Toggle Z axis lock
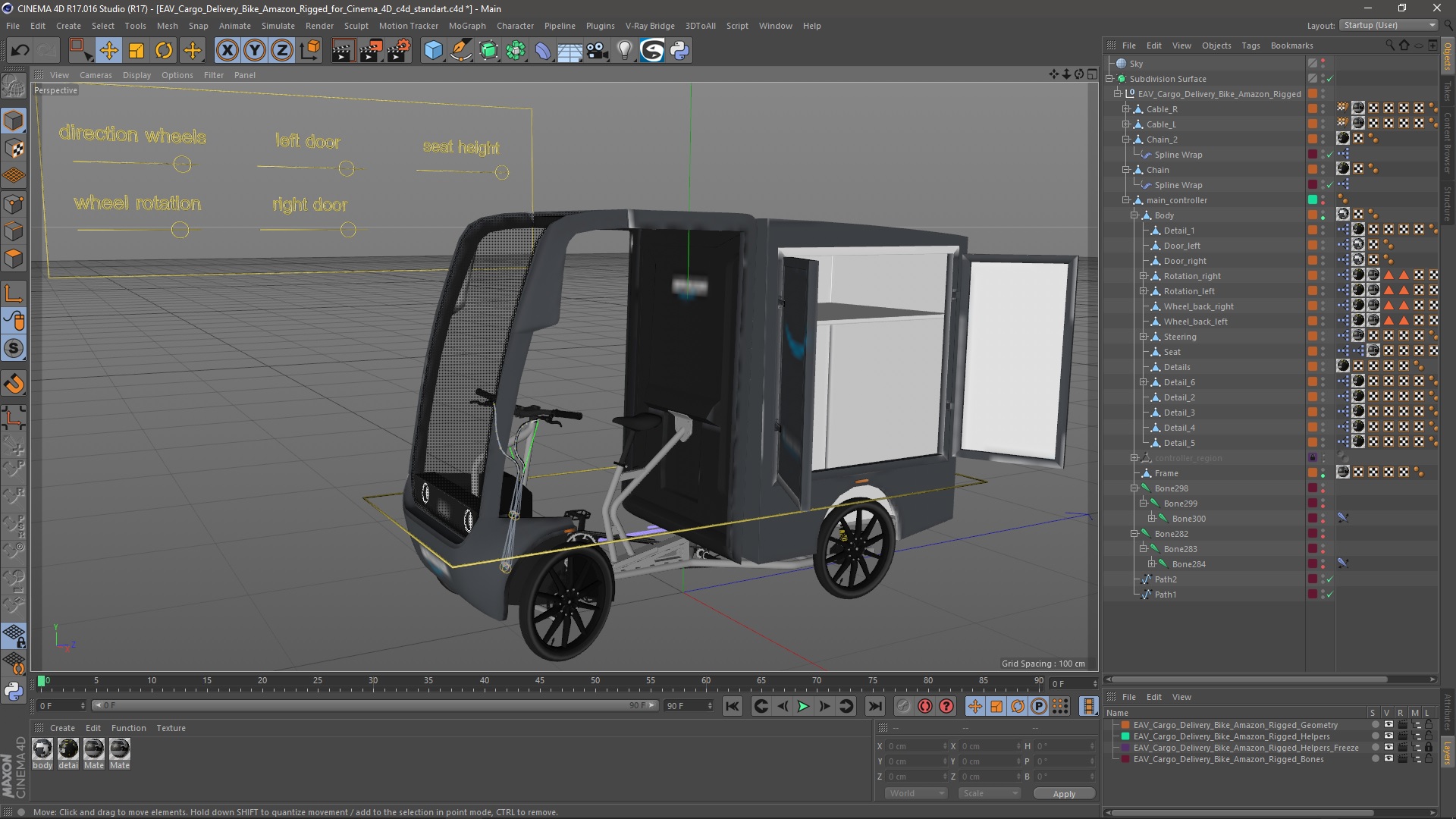This screenshot has height=819, width=1456. [282, 51]
